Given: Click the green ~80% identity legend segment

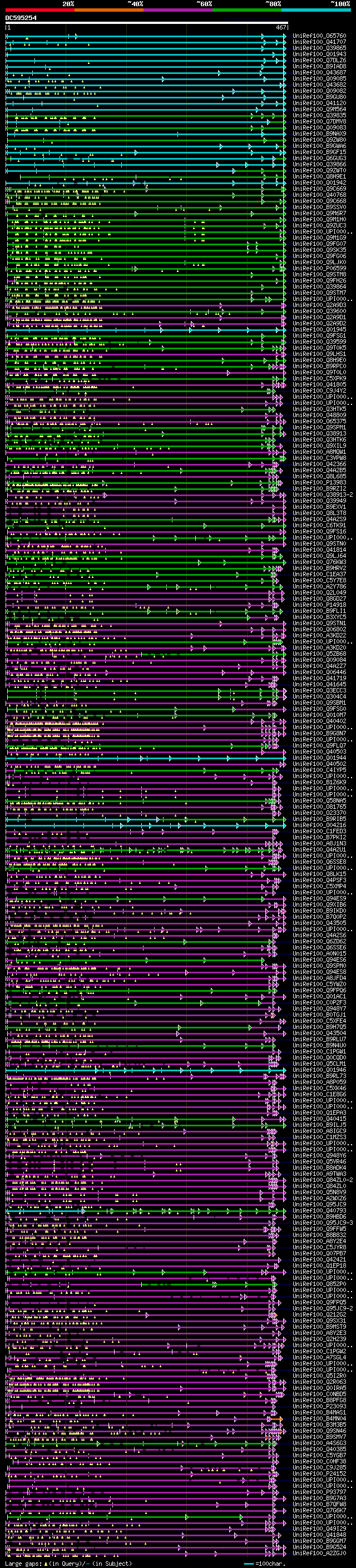Looking at the screenshot, I should coord(247,10).
